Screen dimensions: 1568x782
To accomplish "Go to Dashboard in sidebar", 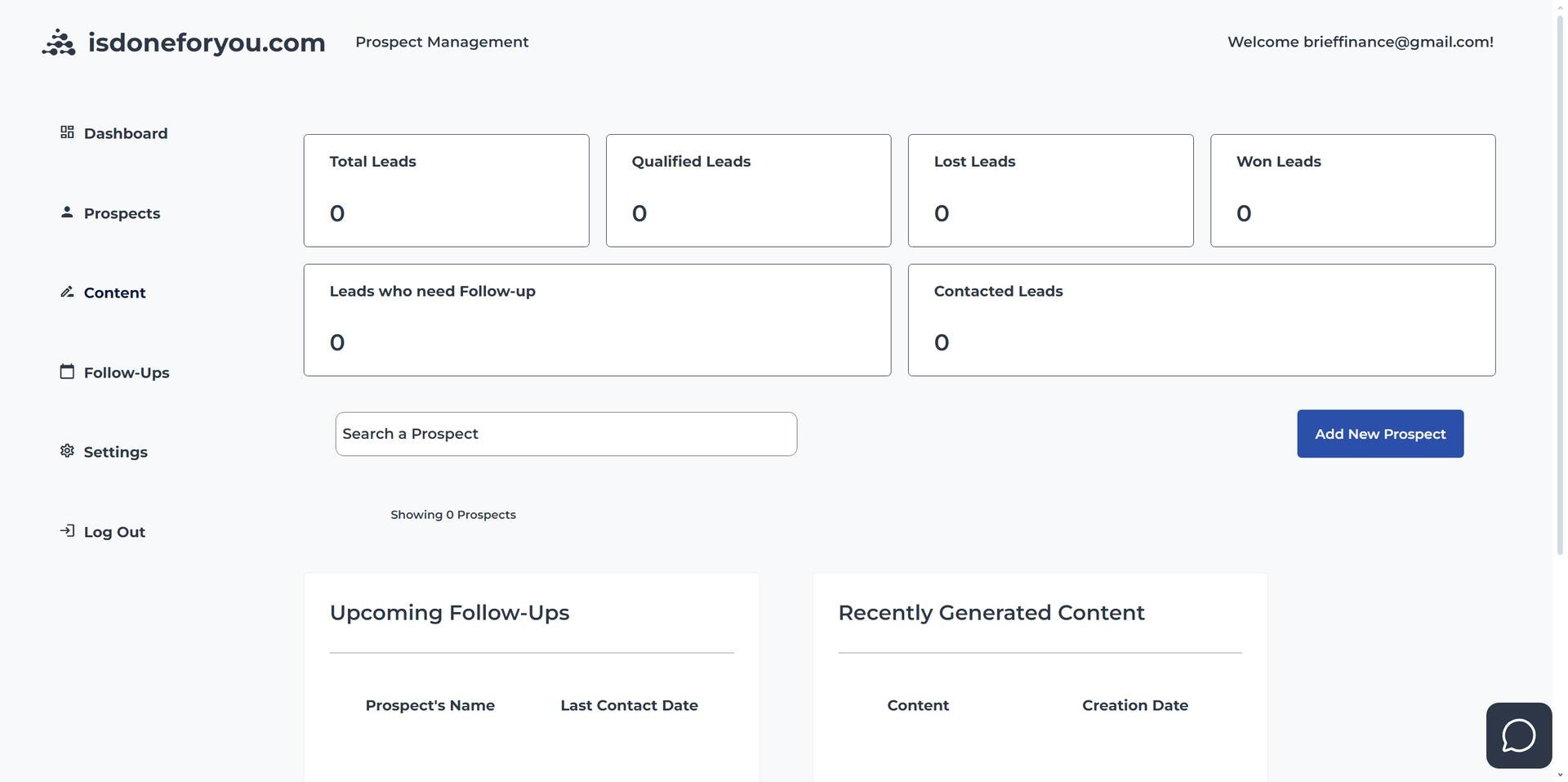I will (x=126, y=133).
